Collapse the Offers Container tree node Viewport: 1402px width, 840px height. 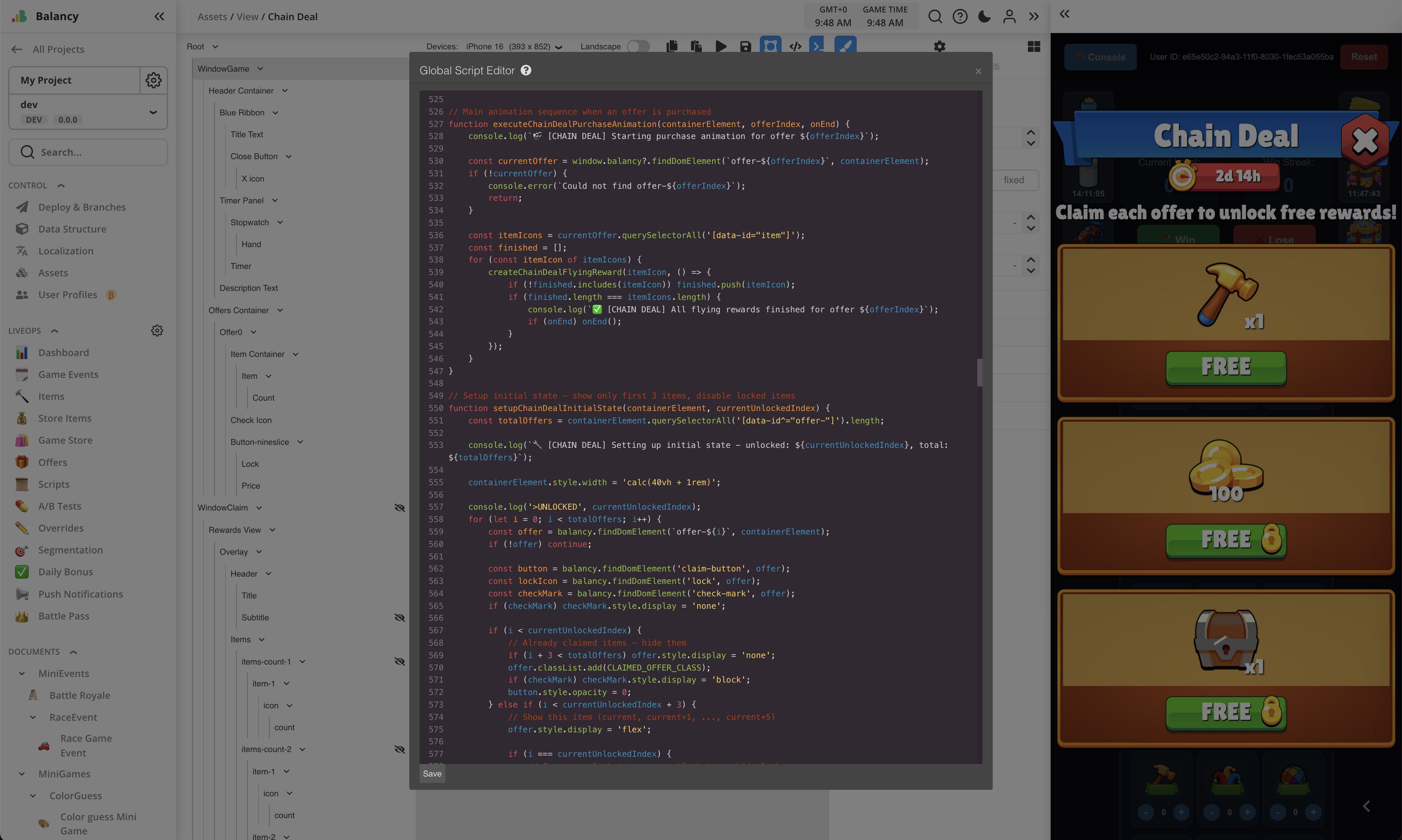[x=280, y=310]
